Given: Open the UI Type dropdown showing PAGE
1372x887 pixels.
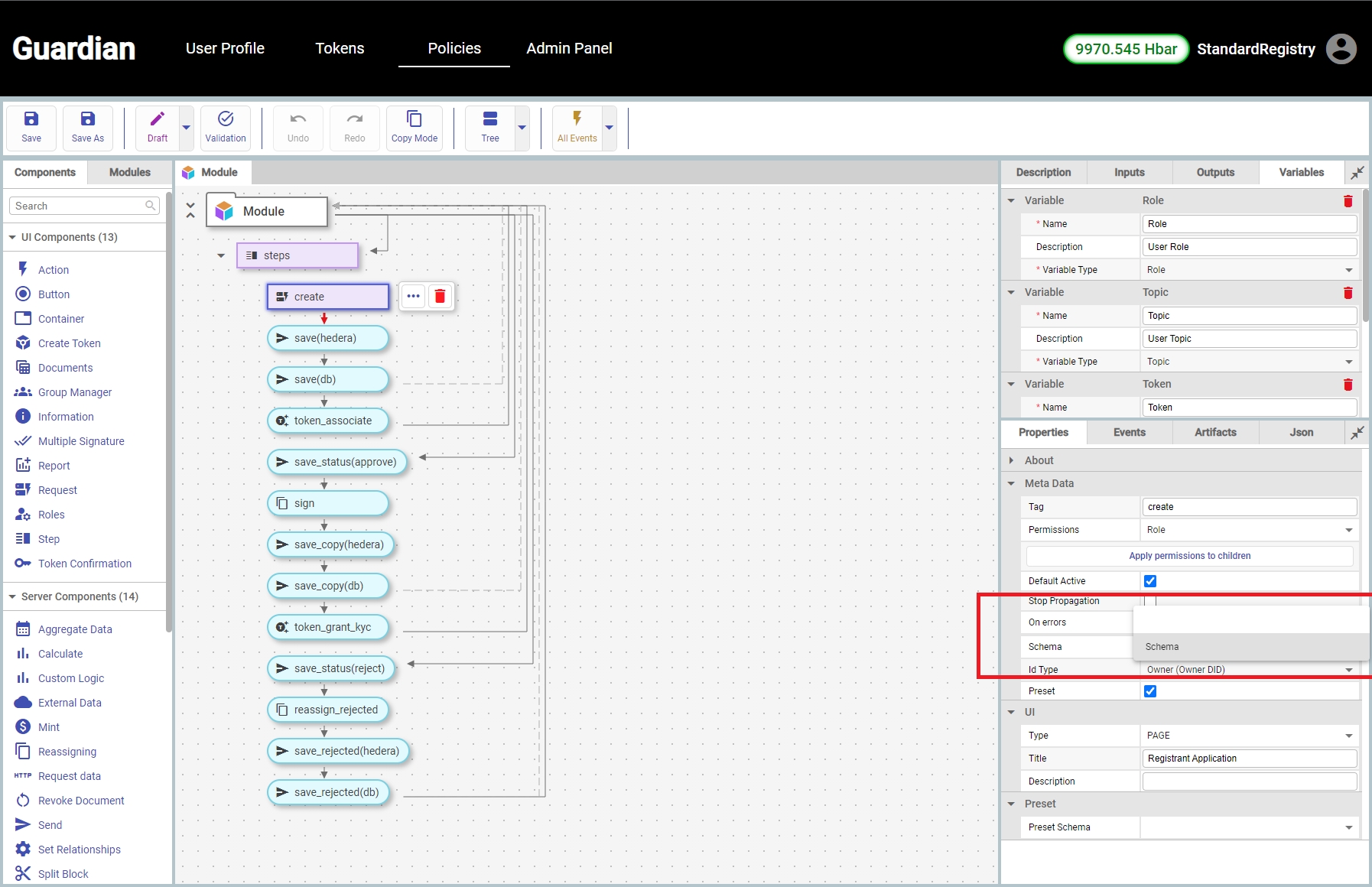Looking at the screenshot, I should [x=1248, y=736].
